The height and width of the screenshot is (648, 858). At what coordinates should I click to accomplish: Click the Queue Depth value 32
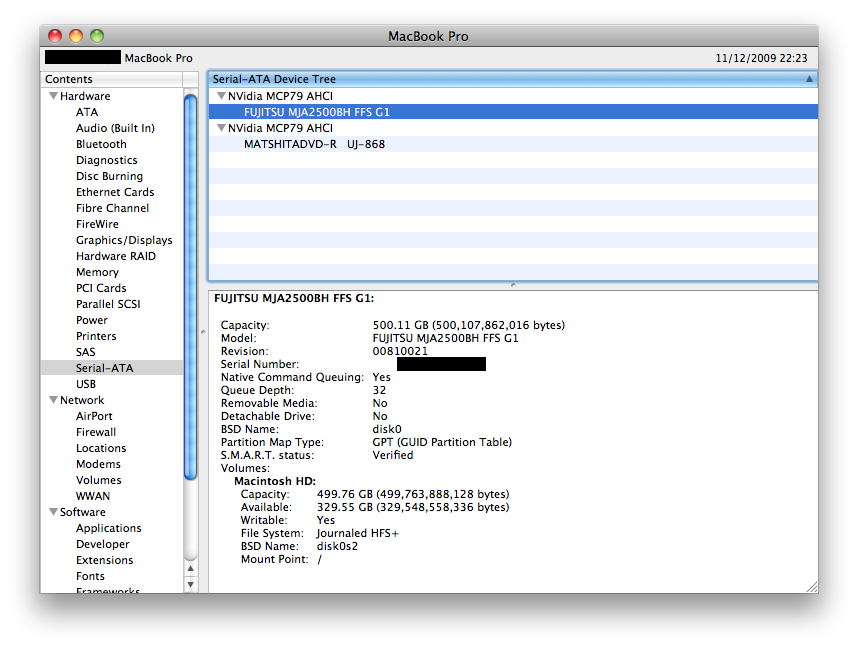tap(379, 390)
